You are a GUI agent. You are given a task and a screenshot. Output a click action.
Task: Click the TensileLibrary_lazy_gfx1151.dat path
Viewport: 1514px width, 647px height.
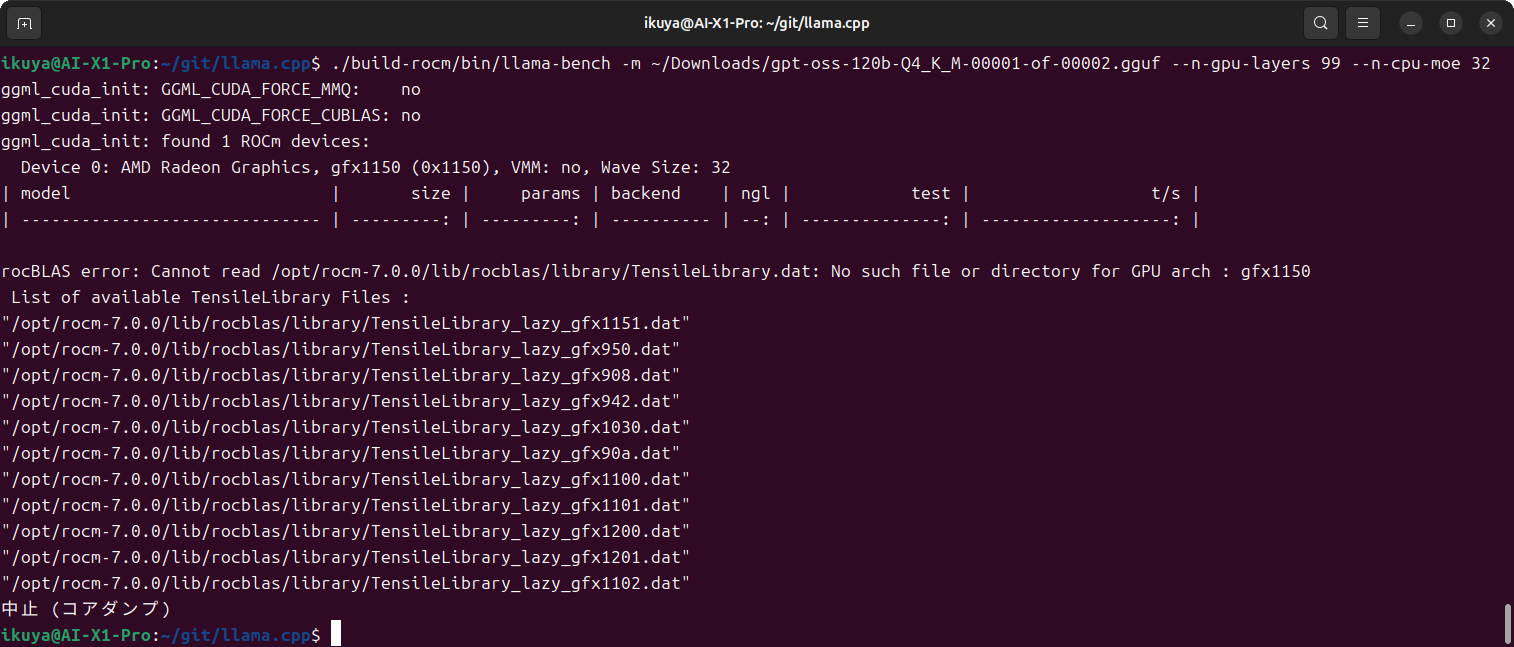point(345,322)
